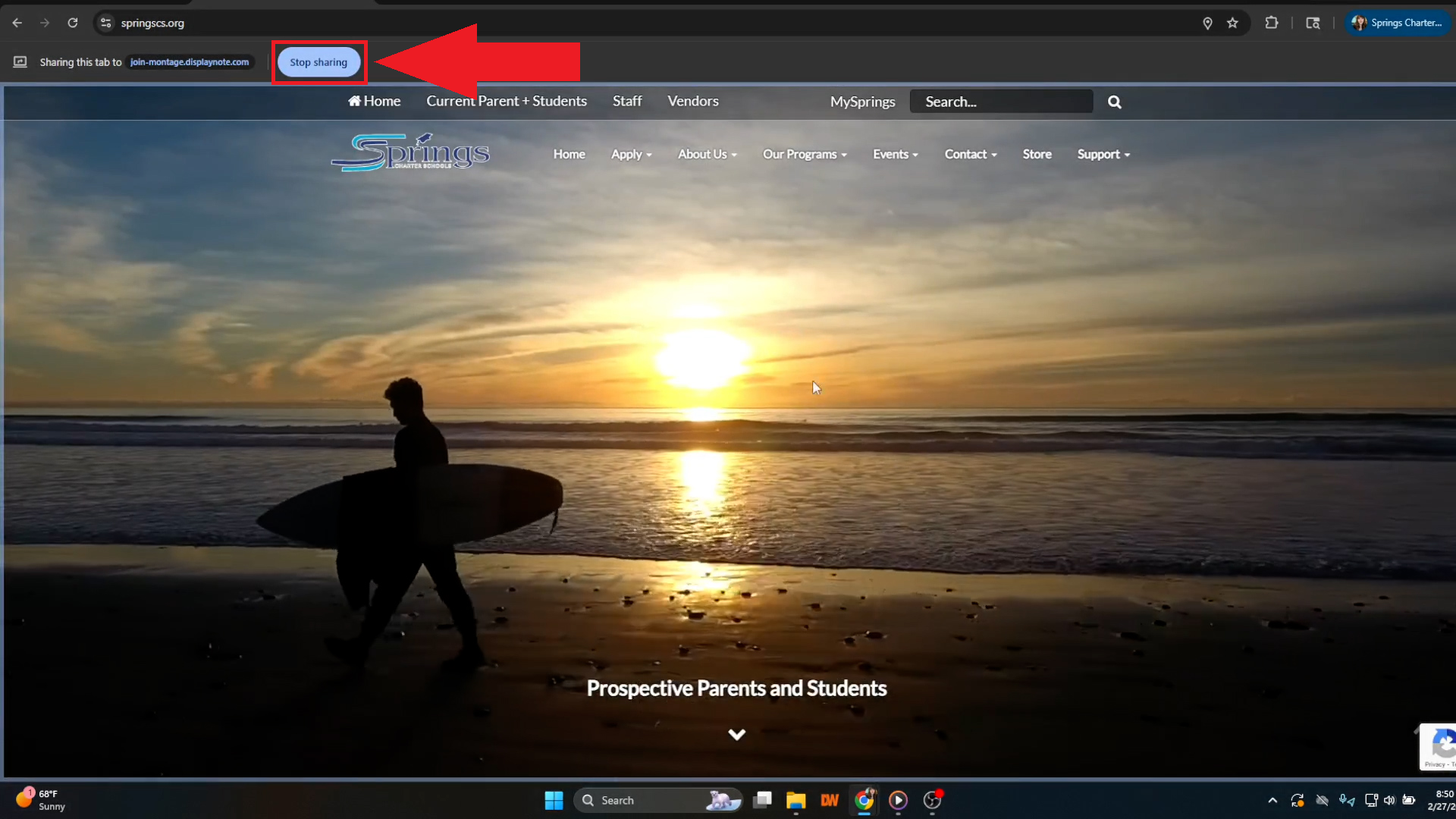This screenshot has width=1456, height=819.
Task: Open the Windows Start menu
Action: point(554,800)
